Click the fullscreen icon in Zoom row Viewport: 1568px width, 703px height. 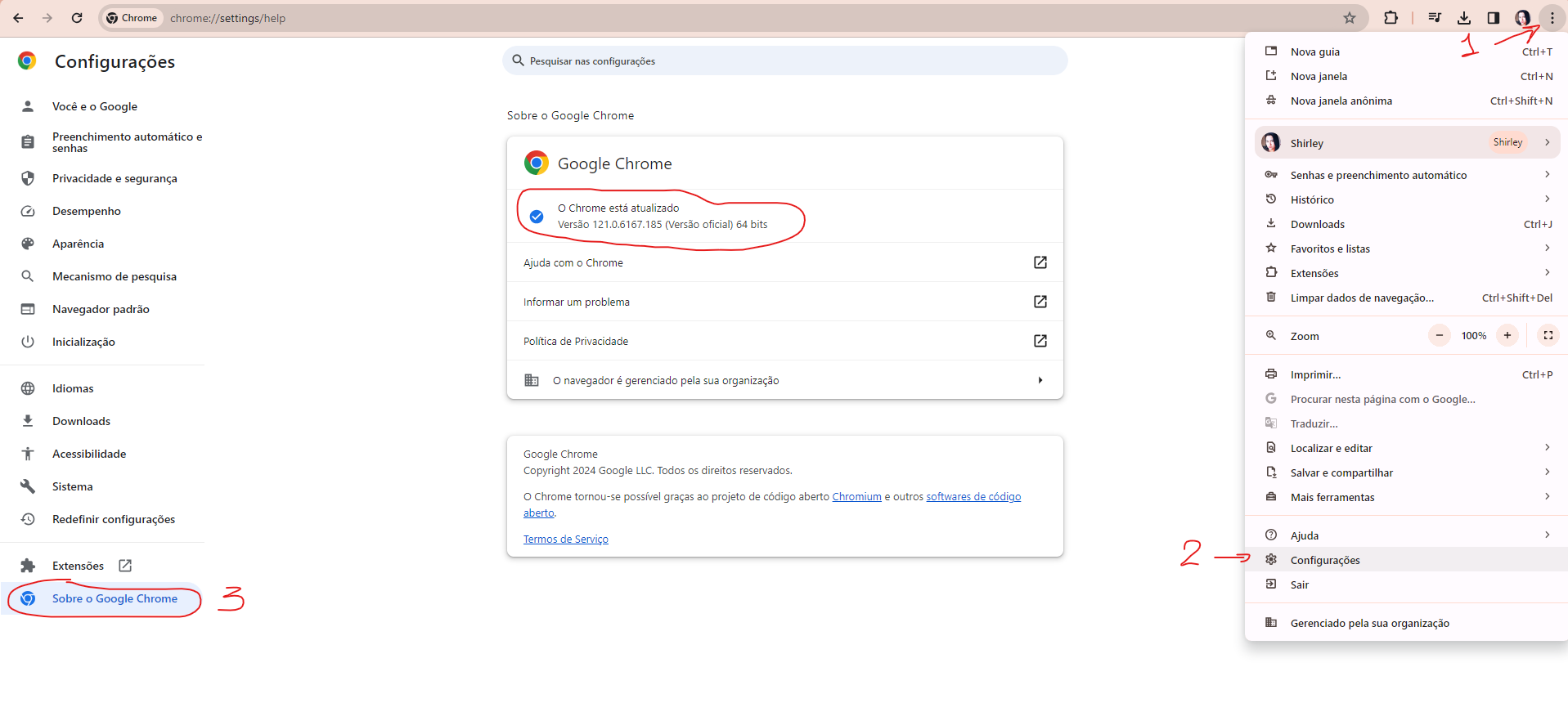coord(1548,335)
